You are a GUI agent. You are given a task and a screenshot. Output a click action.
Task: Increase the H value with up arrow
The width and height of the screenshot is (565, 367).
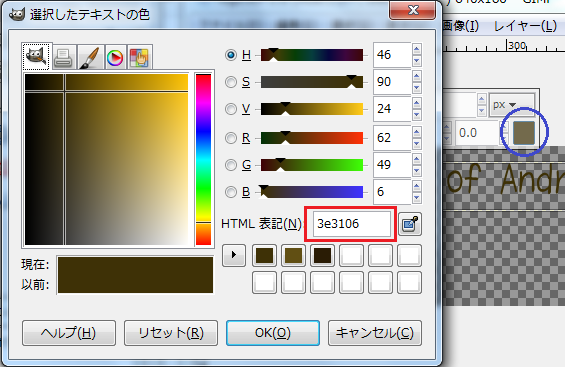tap(417, 49)
